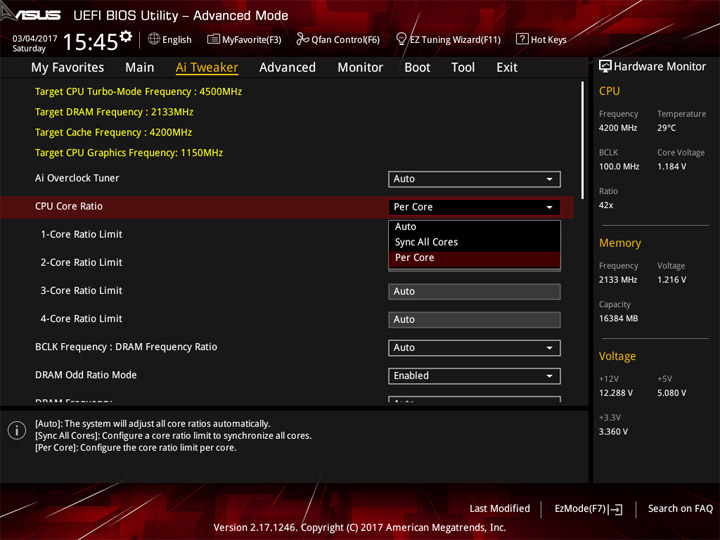Select 3-Core Ratio Limit label
The width and height of the screenshot is (720, 540).
click(x=81, y=291)
